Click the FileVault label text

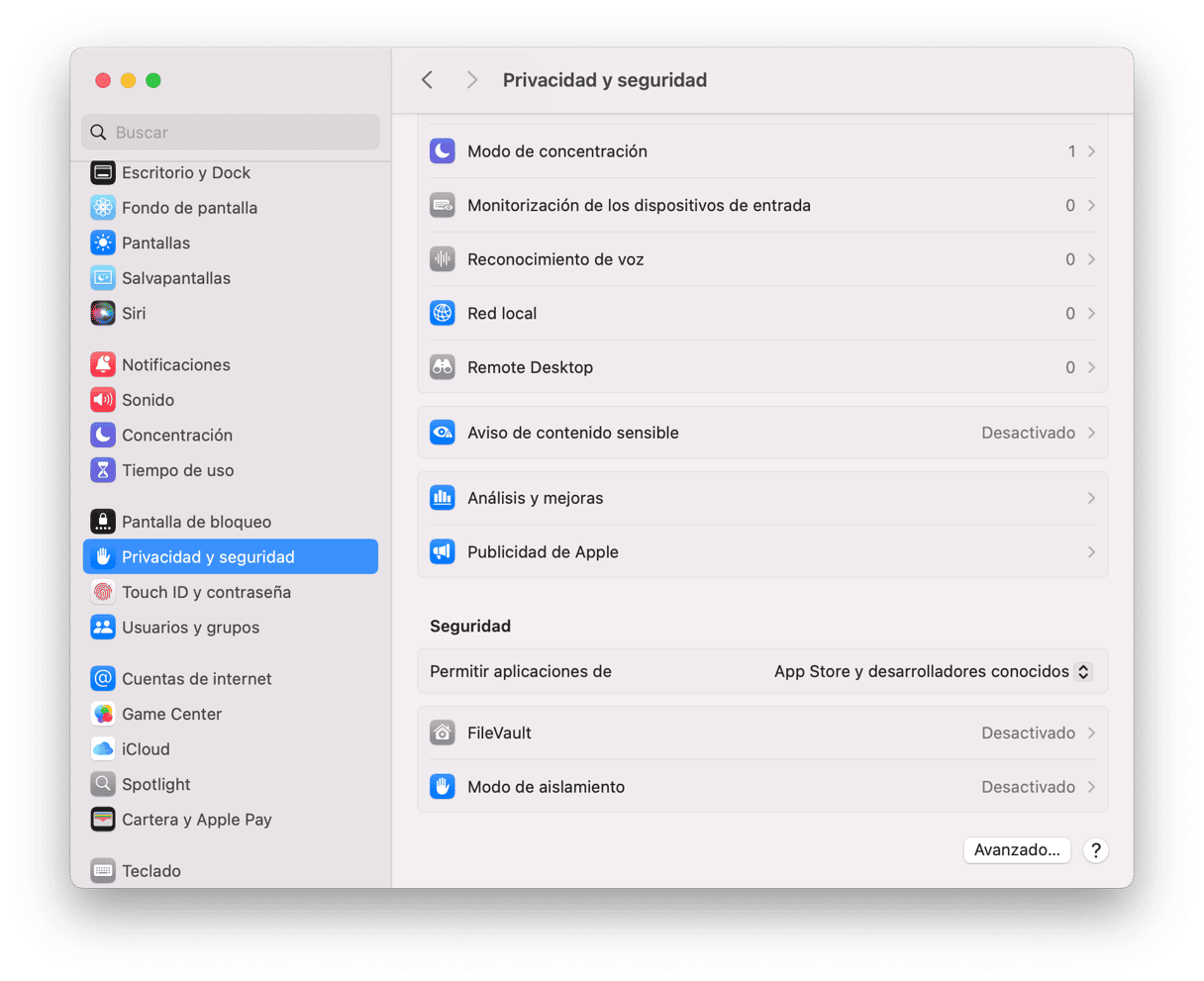[499, 733]
